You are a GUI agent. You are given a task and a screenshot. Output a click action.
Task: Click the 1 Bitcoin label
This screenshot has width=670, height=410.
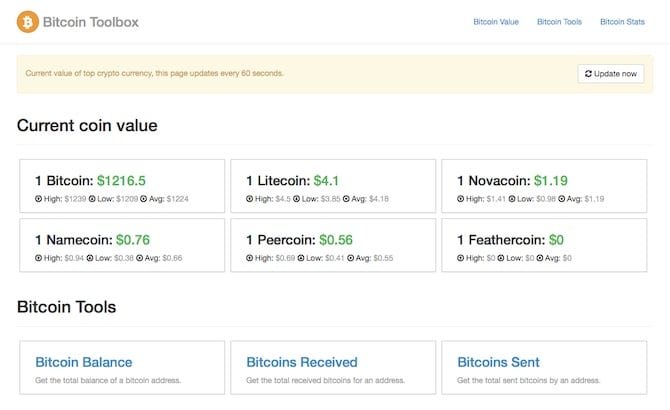pos(64,181)
